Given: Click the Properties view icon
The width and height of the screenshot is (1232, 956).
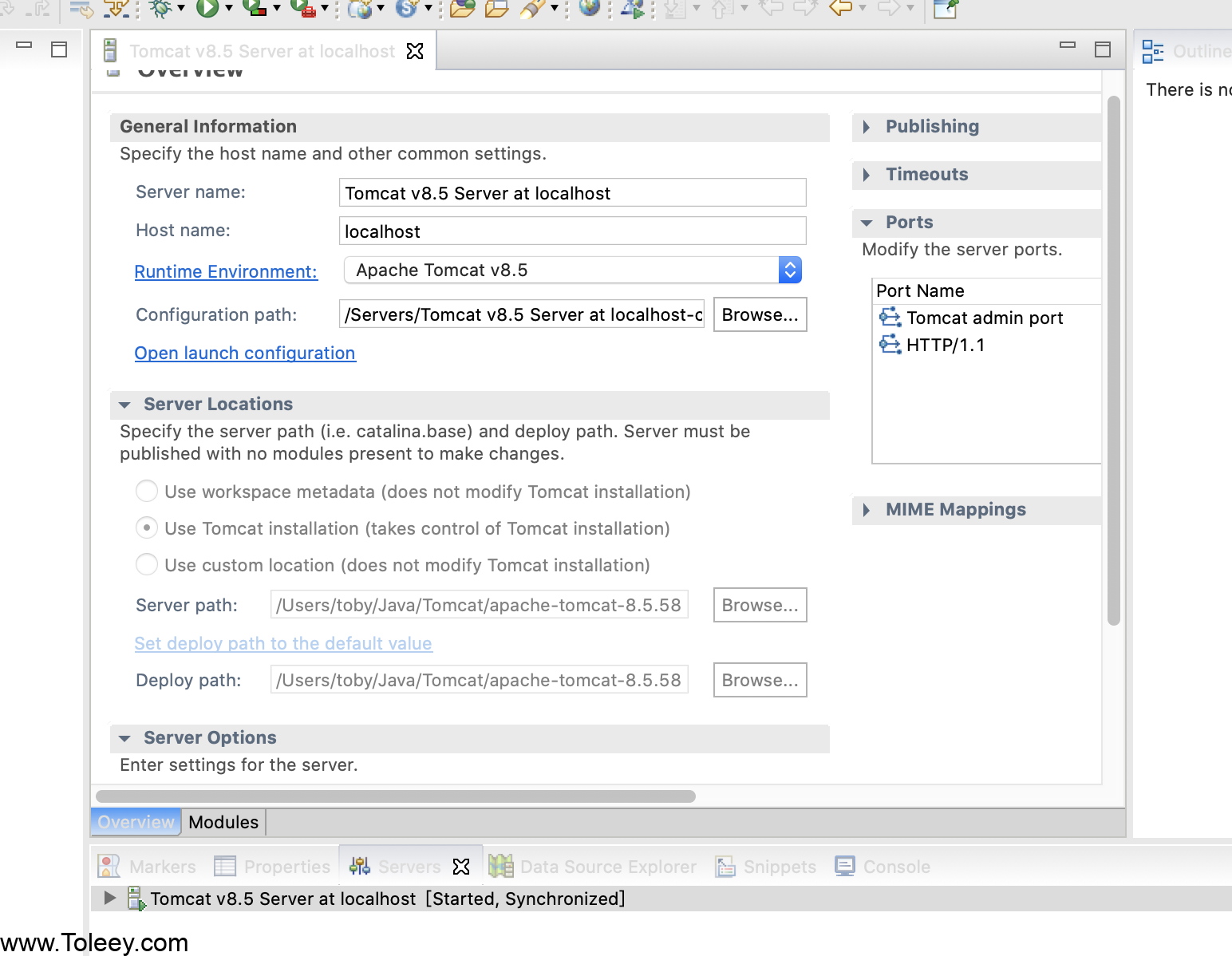Looking at the screenshot, I should [x=225, y=866].
